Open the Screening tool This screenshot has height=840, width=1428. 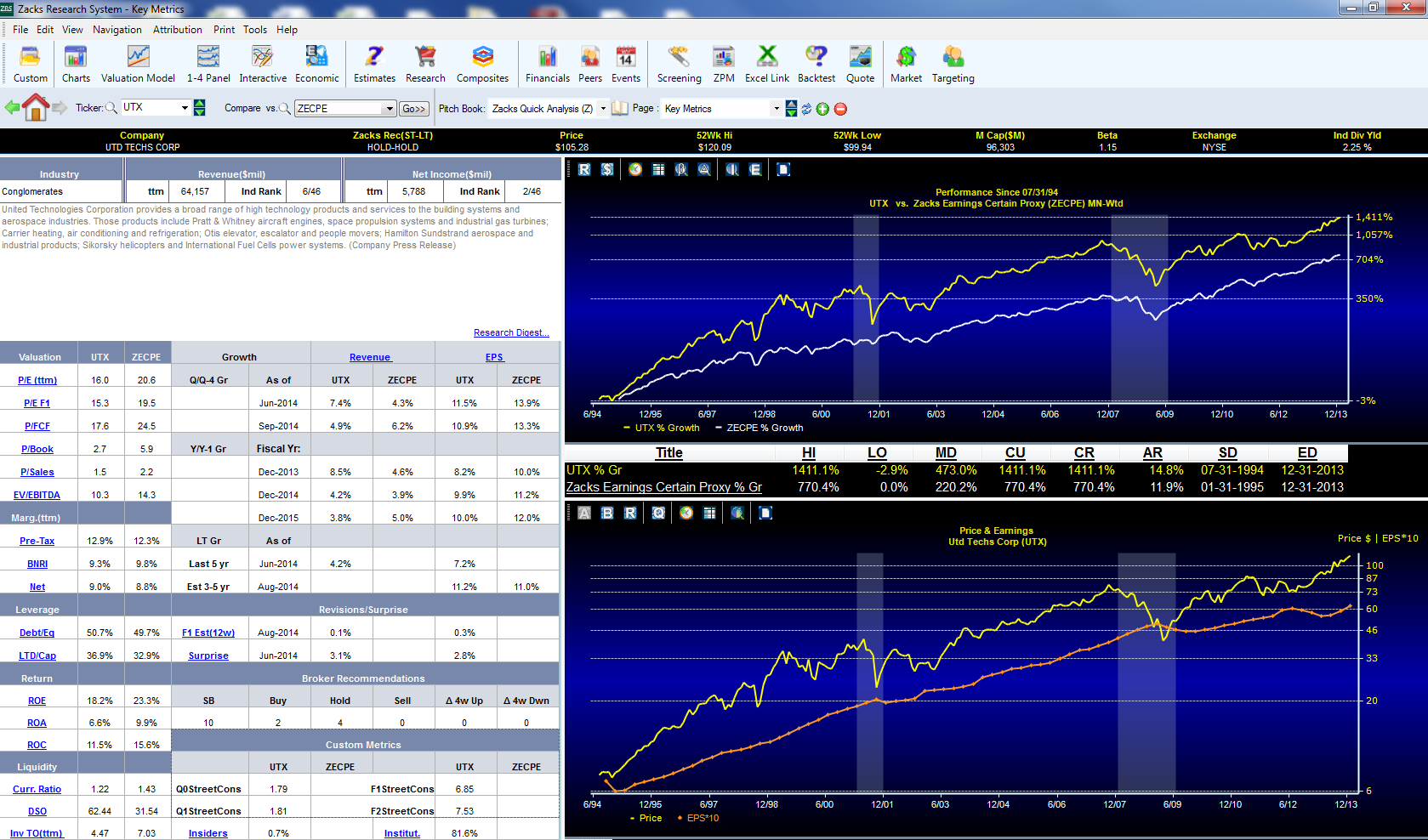point(679,64)
